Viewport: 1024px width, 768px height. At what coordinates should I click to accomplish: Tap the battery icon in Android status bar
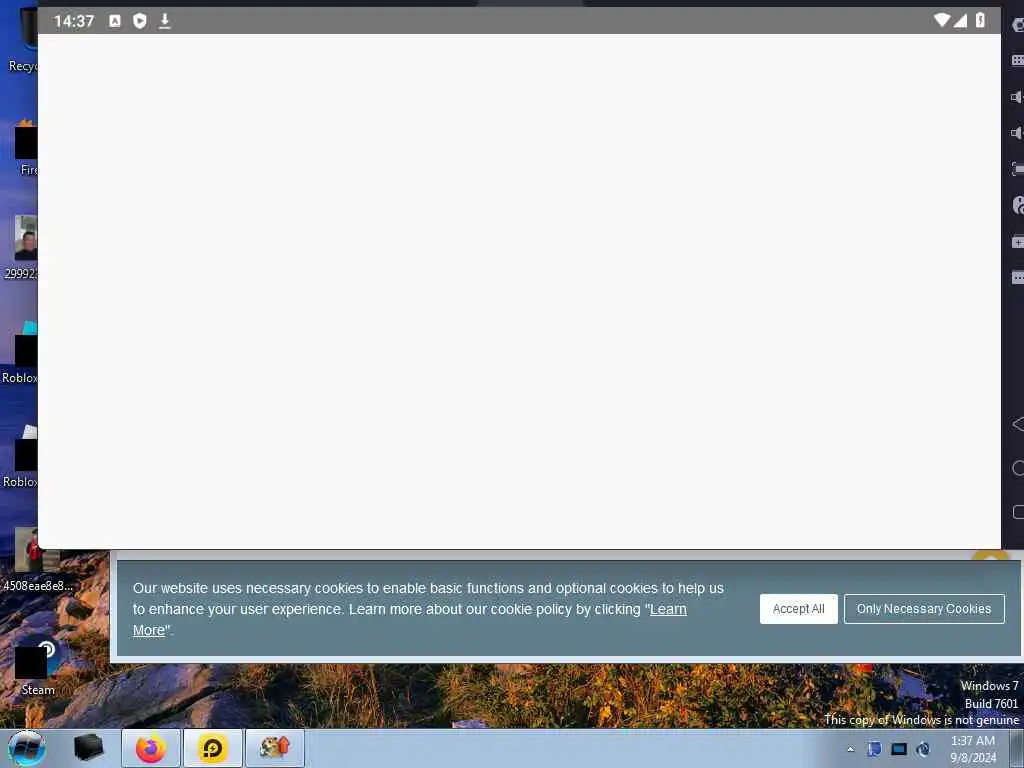[980, 20]
